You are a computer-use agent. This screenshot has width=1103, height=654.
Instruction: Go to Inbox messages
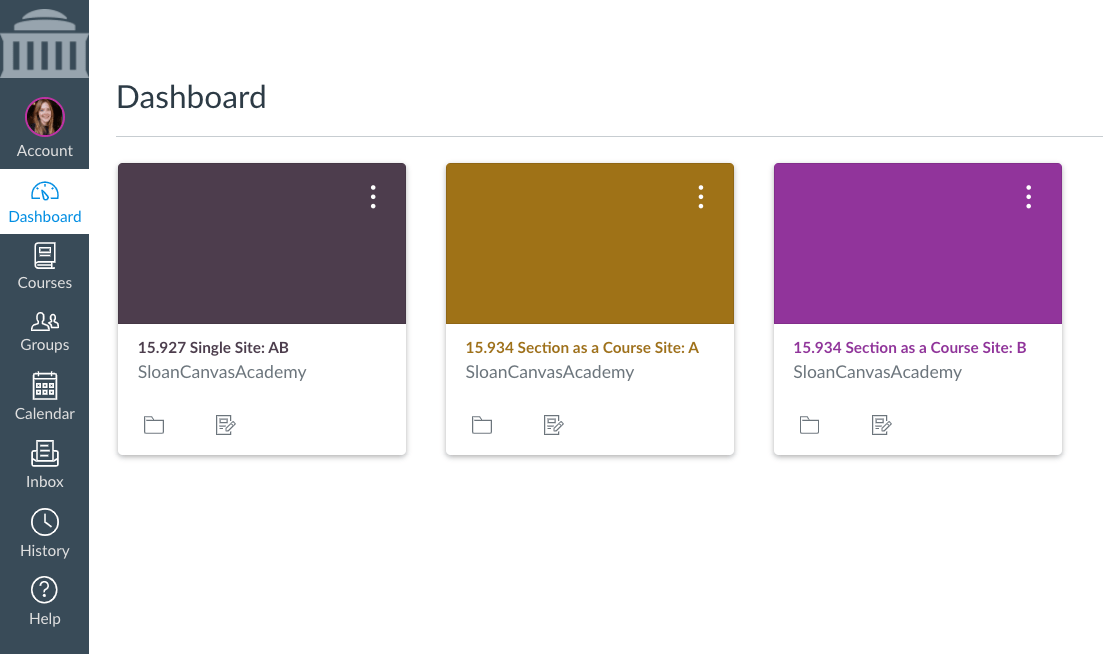pyautogui.click(x=44, y=465)
